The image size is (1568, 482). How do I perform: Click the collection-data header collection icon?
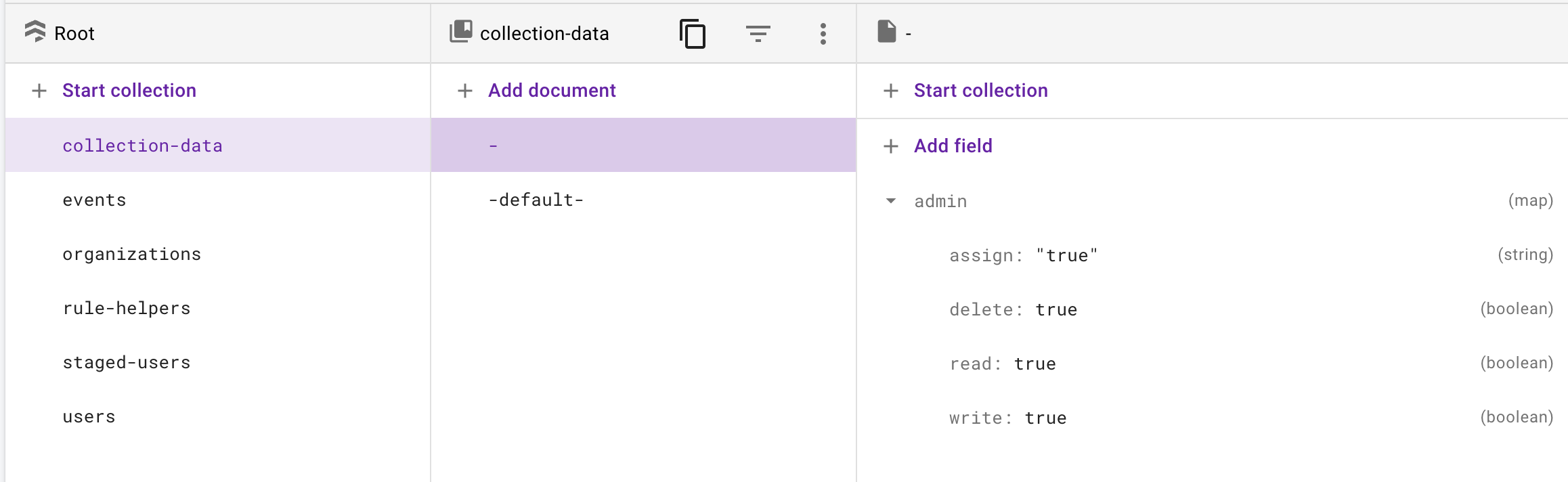point(461,32)
